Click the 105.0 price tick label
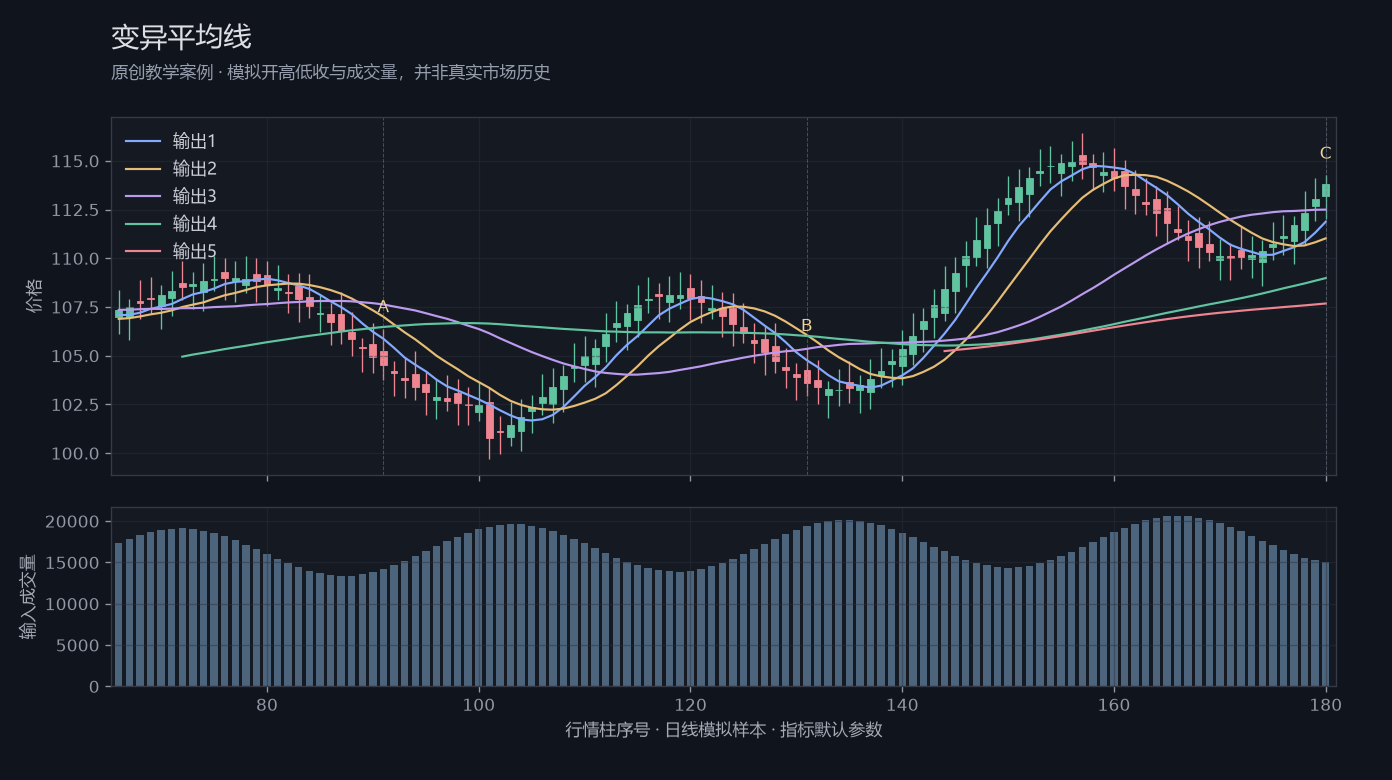Screen dimensions: 1392x780 point(75,357)
